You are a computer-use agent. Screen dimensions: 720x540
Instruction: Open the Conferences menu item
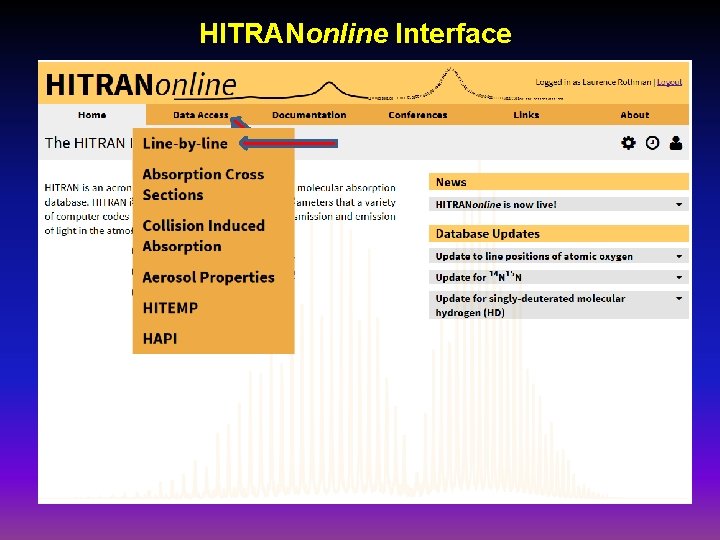click(418, 115)
